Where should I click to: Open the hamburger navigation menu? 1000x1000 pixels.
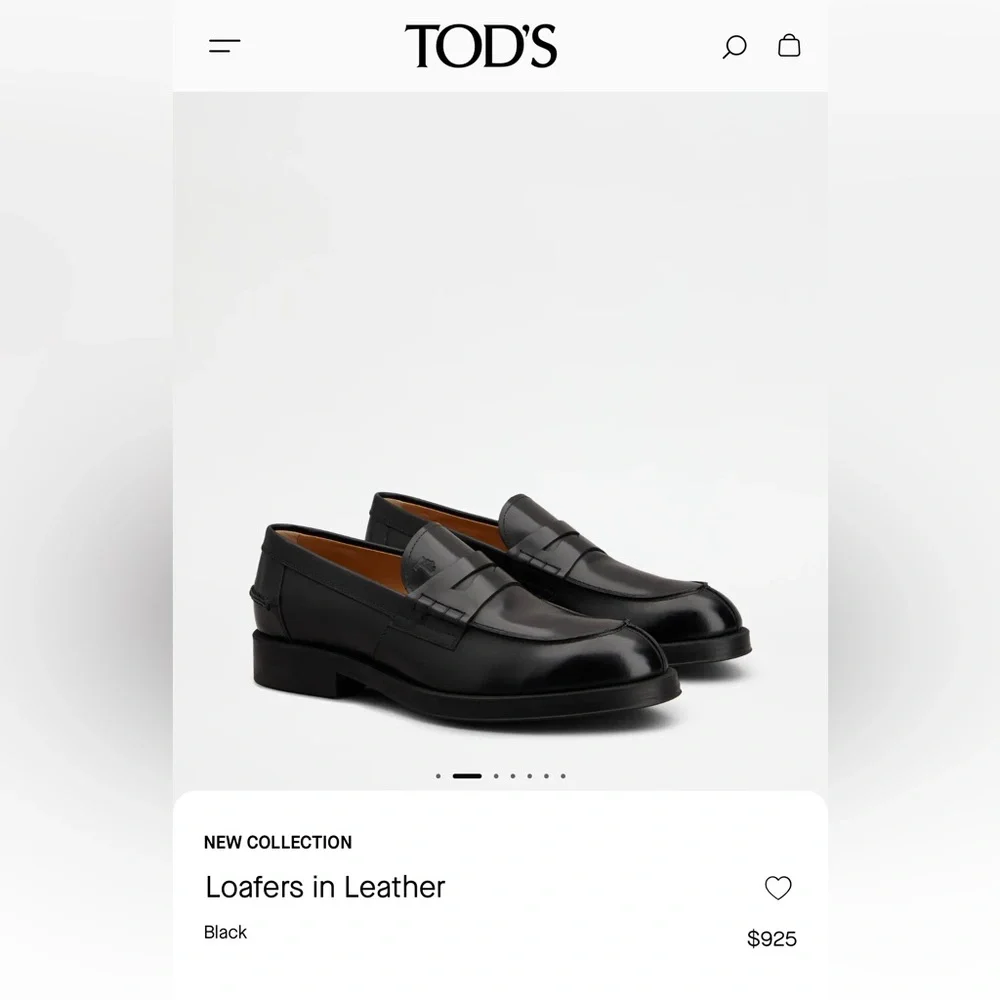tap(224, 46)
